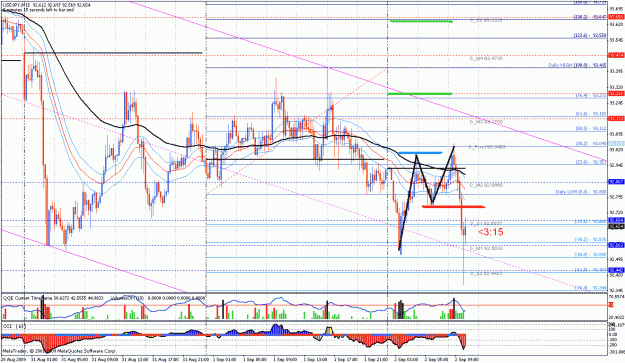Click the 61.8 Fibonacci level label

(x=591, y=114)
